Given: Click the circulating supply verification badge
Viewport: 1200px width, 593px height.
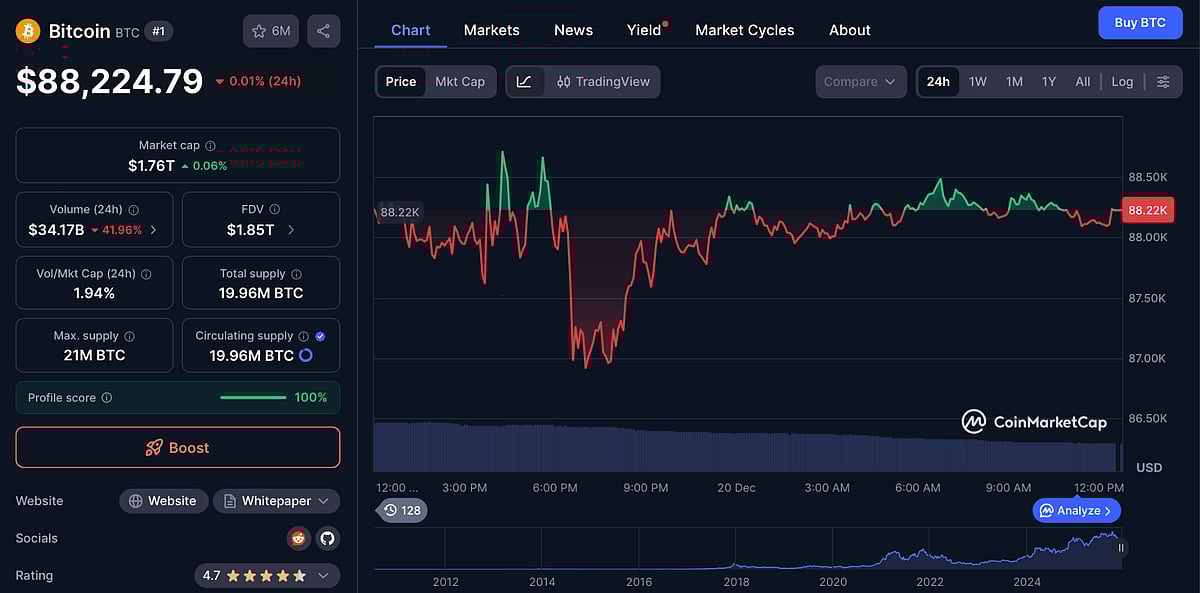Looking at the screenshot, I should click(319, 335).
